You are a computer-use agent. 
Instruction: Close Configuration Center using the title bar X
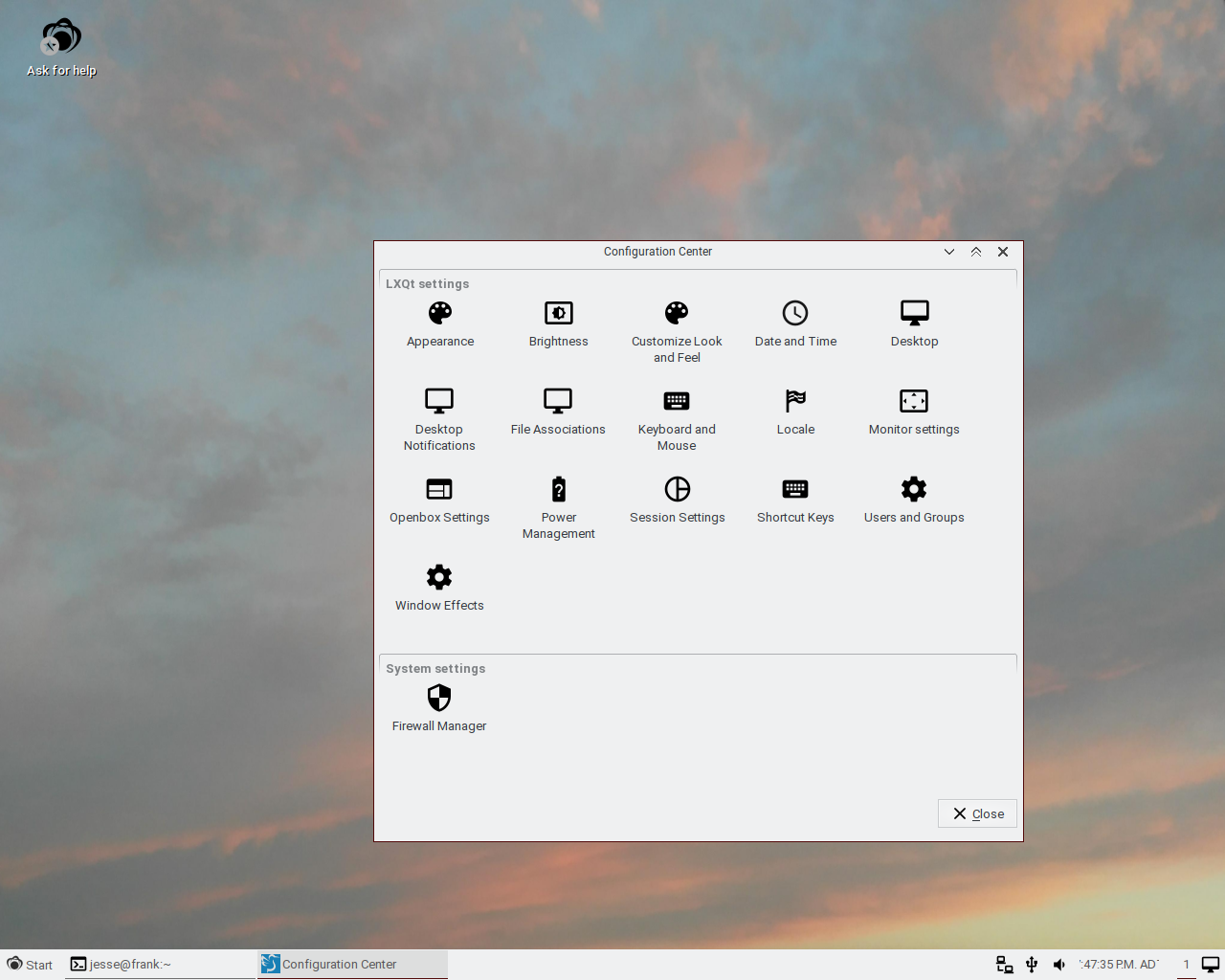1003,252
